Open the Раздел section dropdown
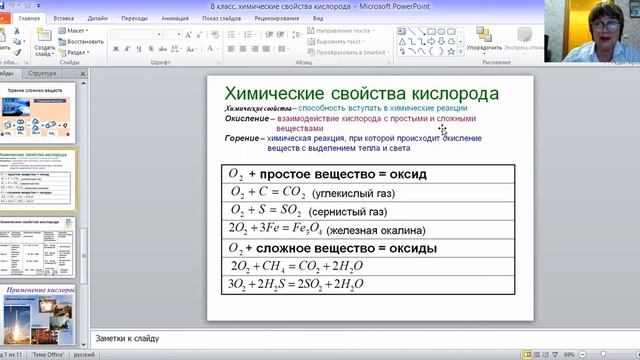The width and height of the screenshot is (640, 360). point(74,52)
